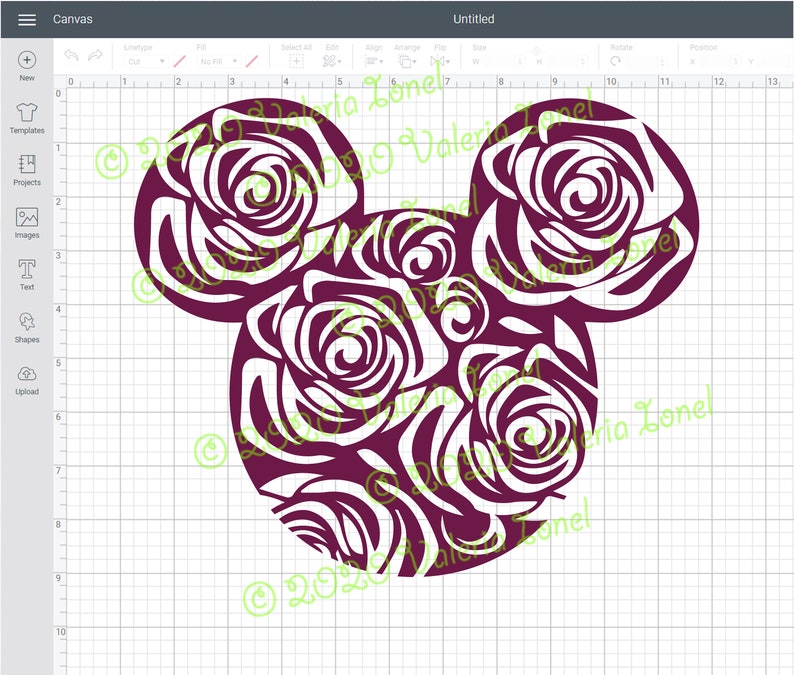Select the rose Mickey head design
The image size is (794, 675).
tap(416, 337)
